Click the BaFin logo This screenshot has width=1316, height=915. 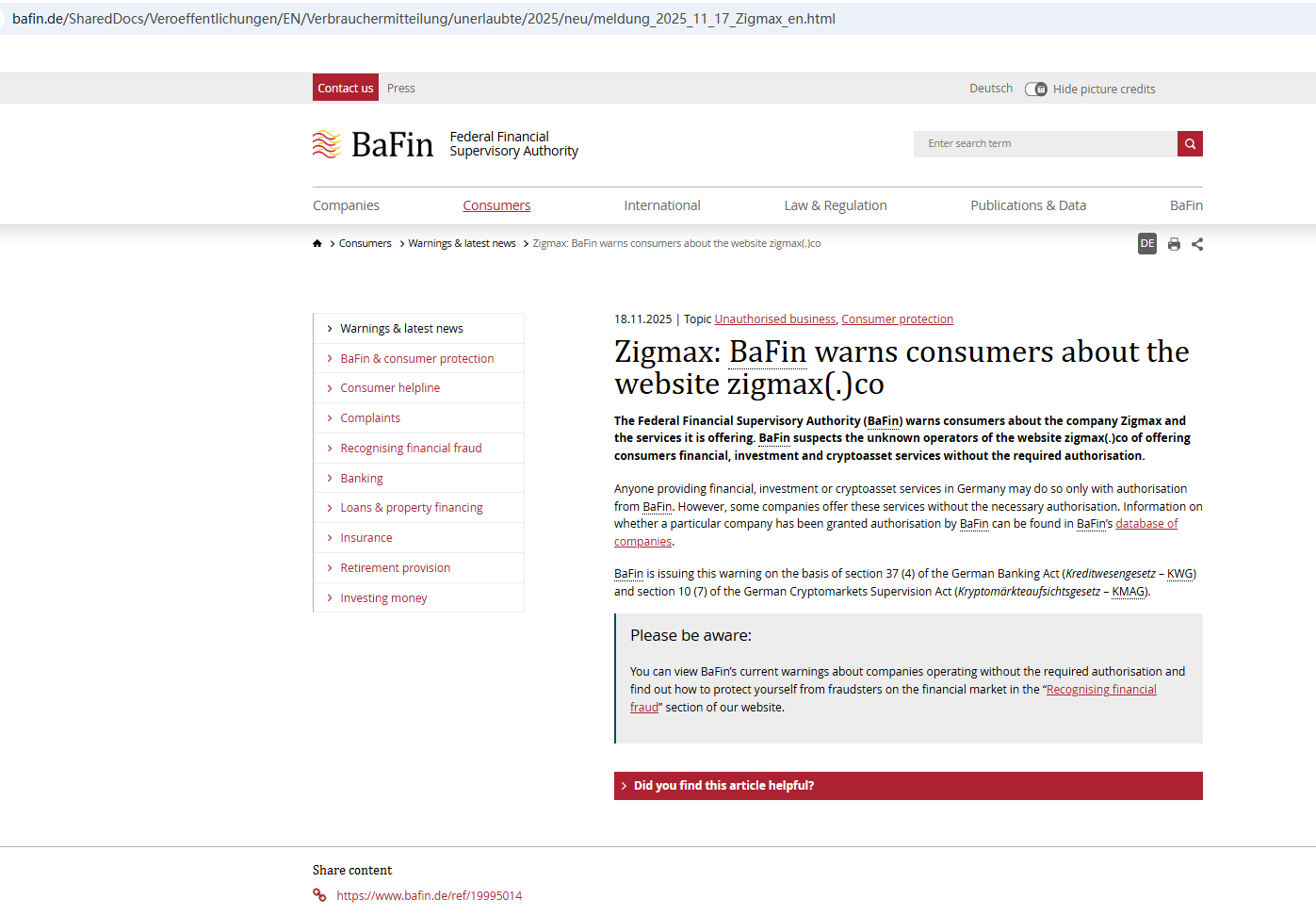pyautogui.click(x=373, y=144)
